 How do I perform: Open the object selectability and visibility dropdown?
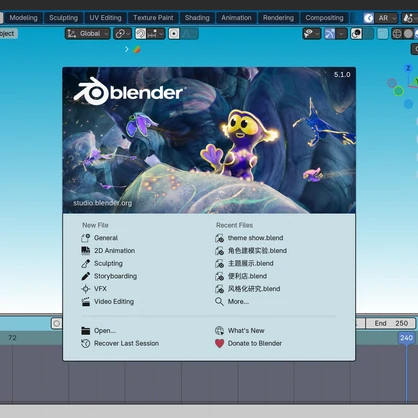click(x=311, y=34)
